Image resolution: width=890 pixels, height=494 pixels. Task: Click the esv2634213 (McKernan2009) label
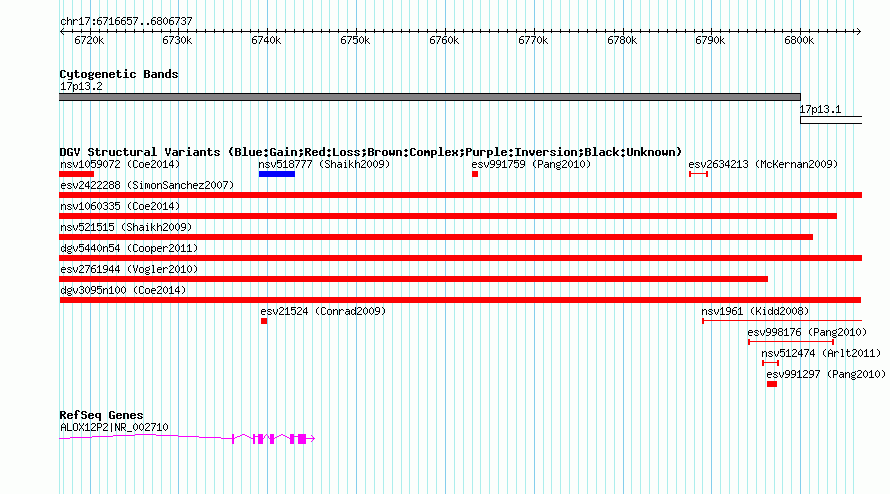pyautogui.click(x=763, y=164)
